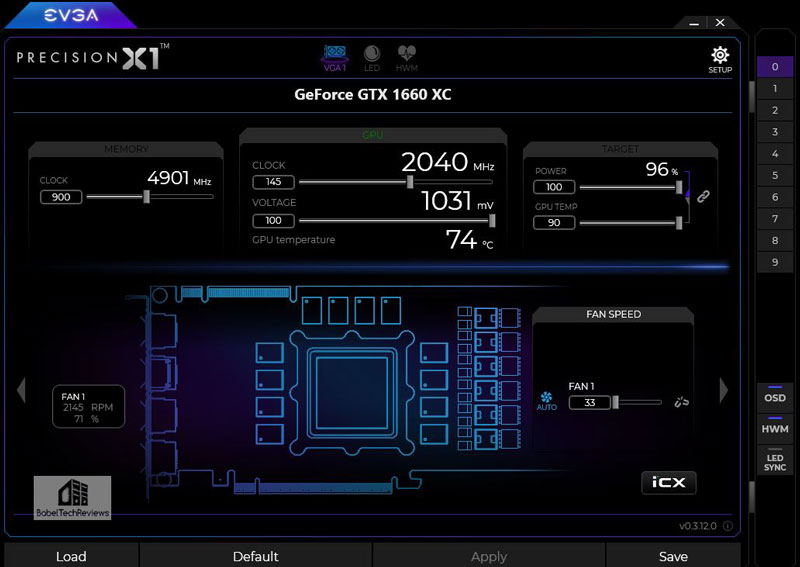800x567 pixels.
Task: Click the GPU clock slider handle
Action: tap(410, 182)
